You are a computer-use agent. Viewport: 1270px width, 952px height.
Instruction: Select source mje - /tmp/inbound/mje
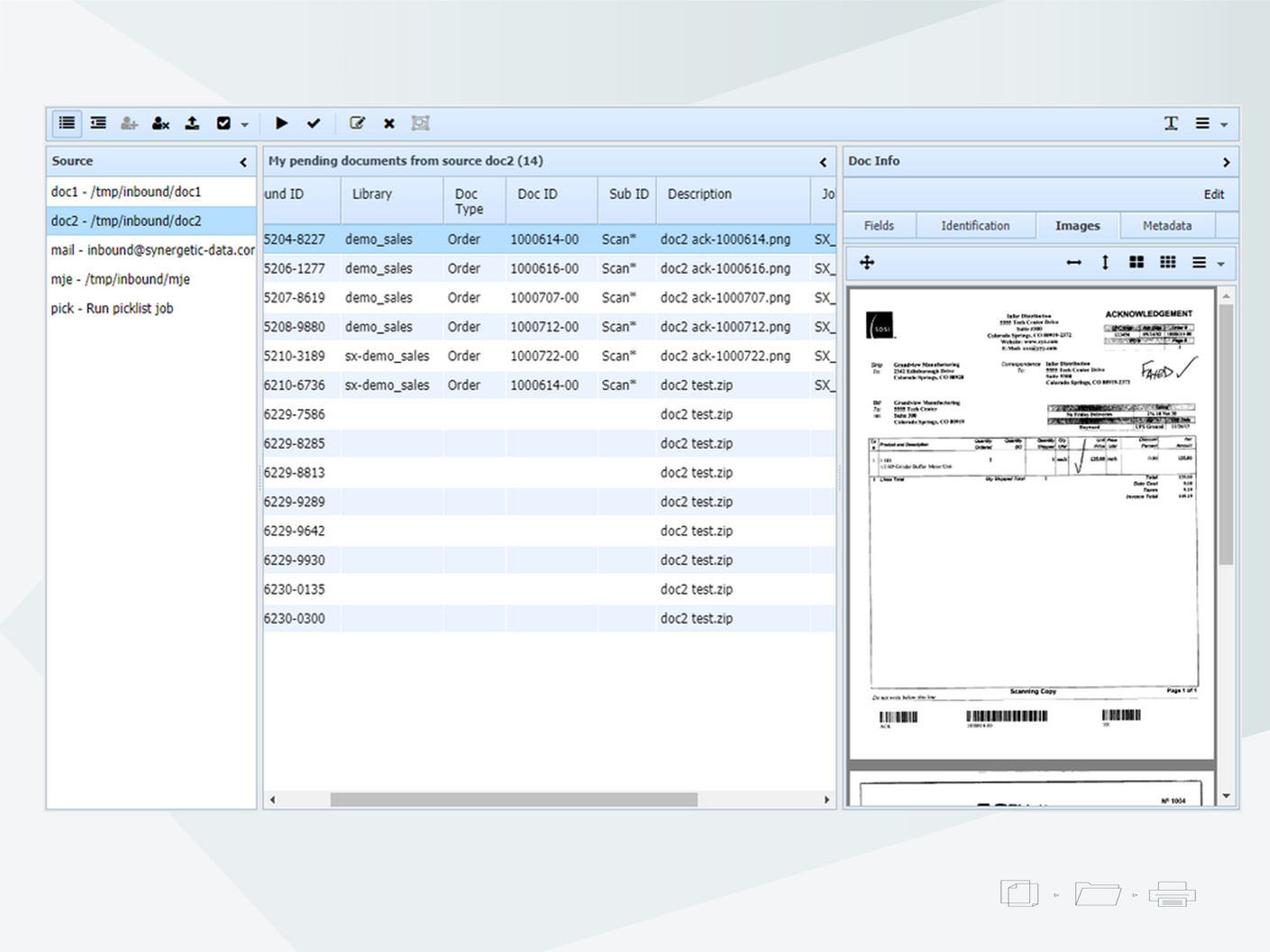pos(121,279)
